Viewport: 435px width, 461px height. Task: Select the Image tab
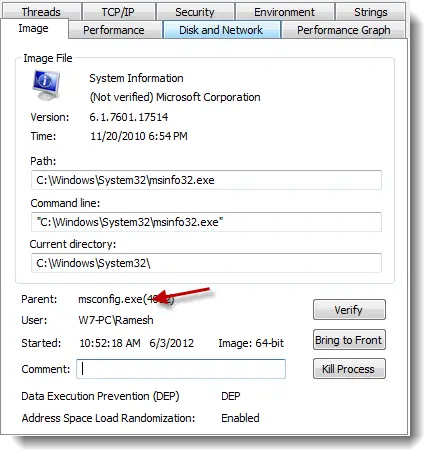[x=34, y=29]
